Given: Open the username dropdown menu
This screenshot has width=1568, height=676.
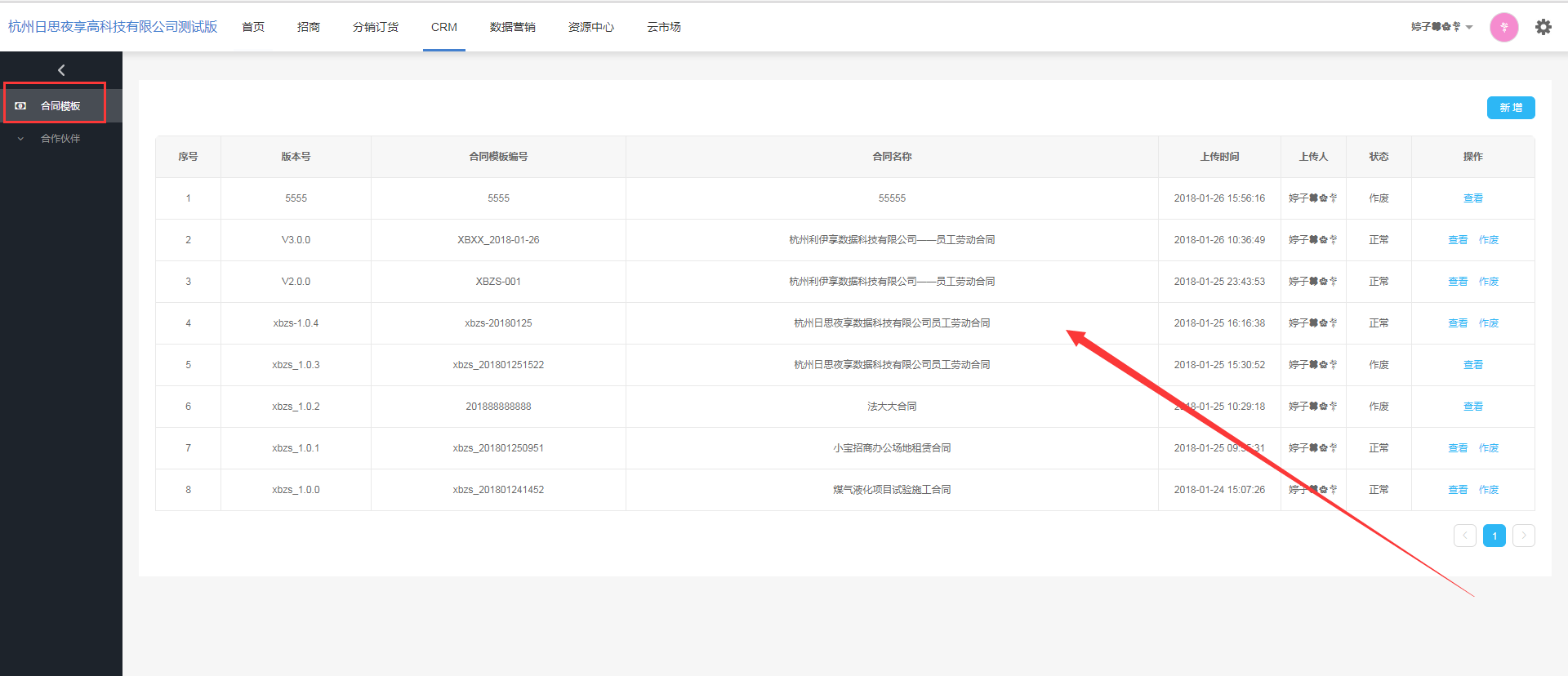Looking at the screenshot, I should (1441, 27).
